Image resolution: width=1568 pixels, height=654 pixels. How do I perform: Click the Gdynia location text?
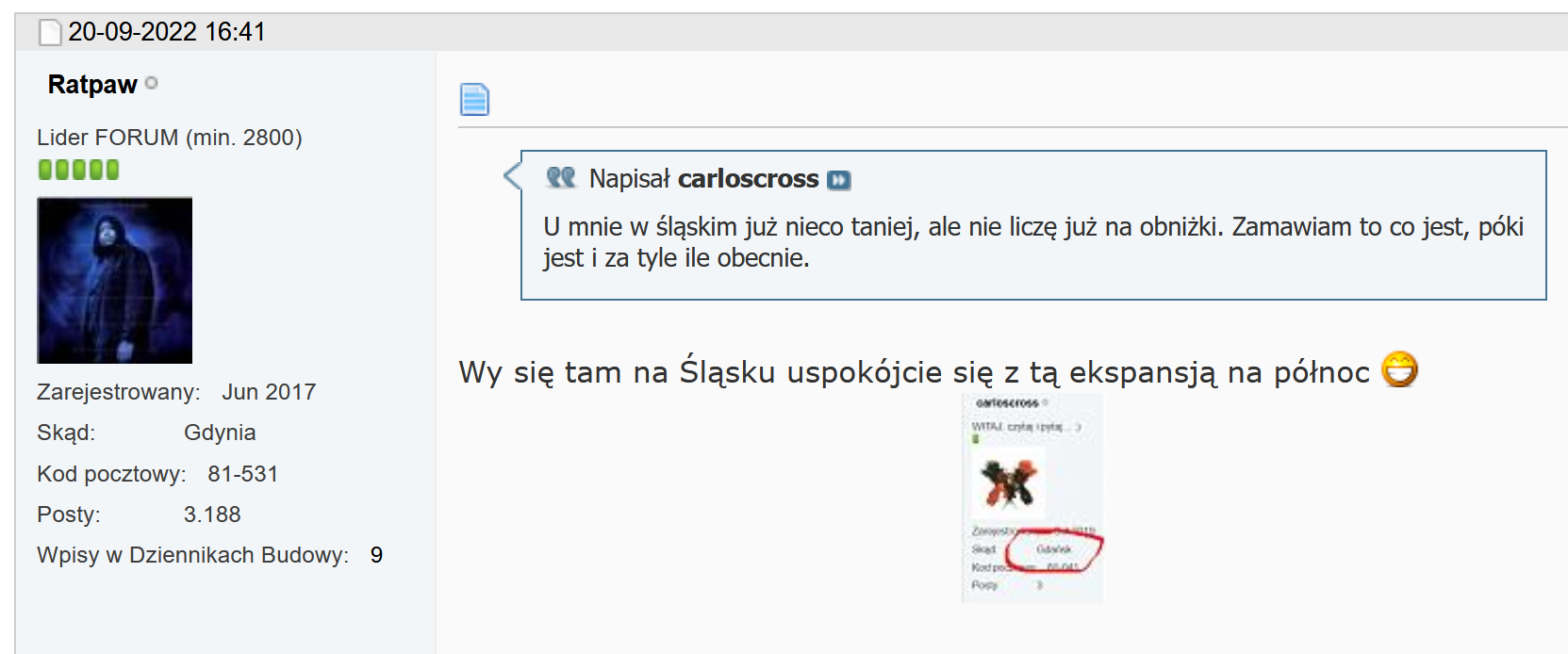(220, 433)
